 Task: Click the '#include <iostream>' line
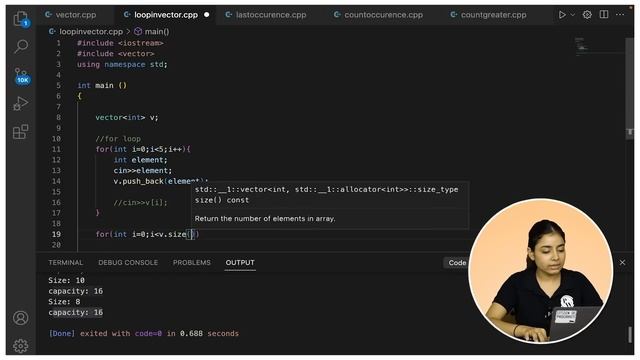[x=120, y=43]
